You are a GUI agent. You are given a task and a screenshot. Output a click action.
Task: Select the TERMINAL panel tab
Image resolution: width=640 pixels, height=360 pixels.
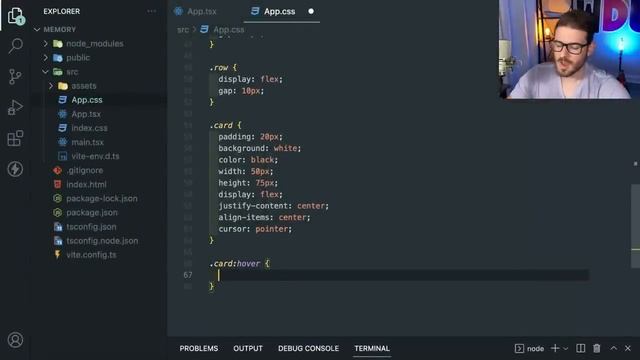coord(372,349)
